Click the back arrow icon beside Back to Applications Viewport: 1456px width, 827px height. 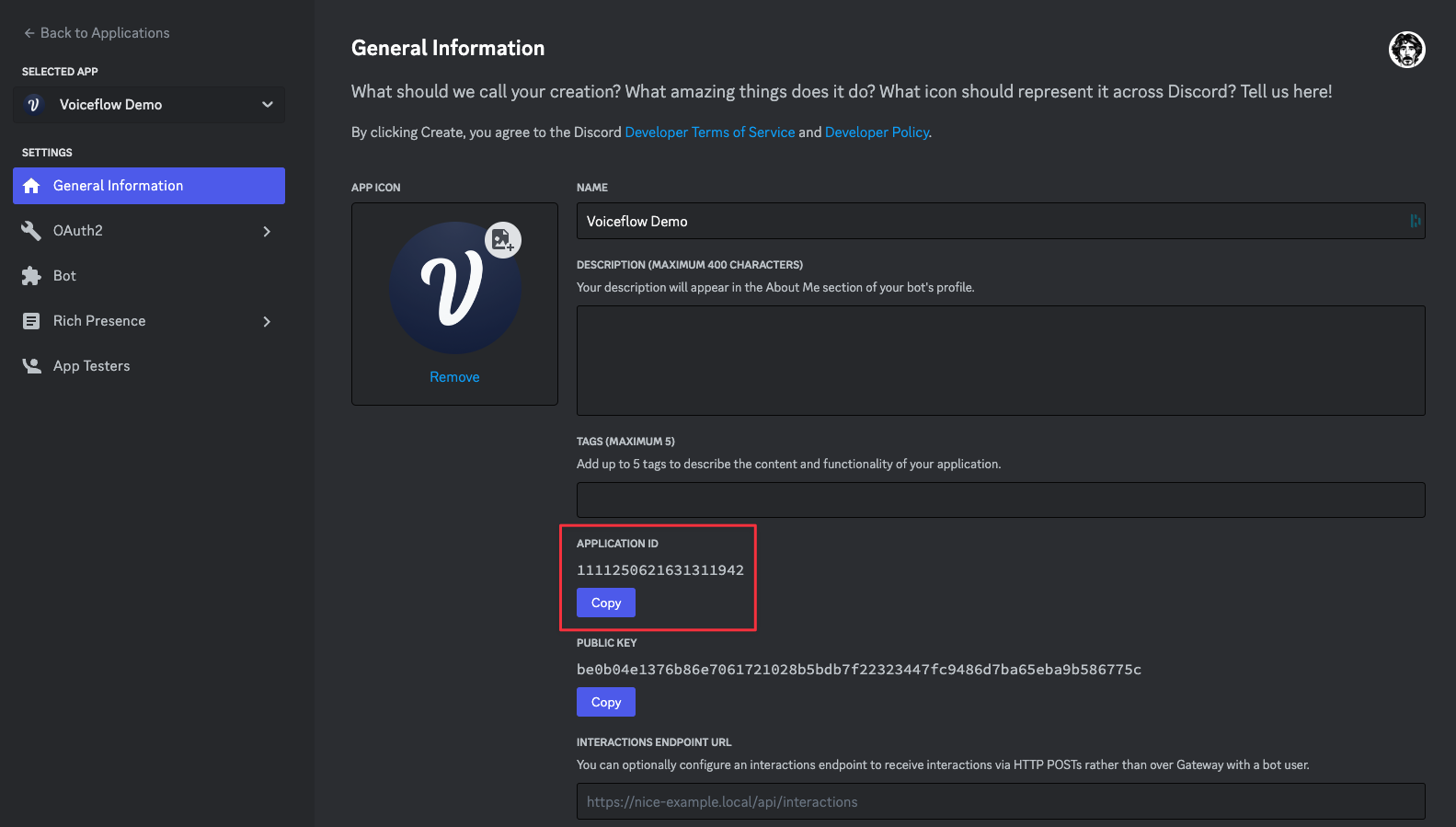29,33
